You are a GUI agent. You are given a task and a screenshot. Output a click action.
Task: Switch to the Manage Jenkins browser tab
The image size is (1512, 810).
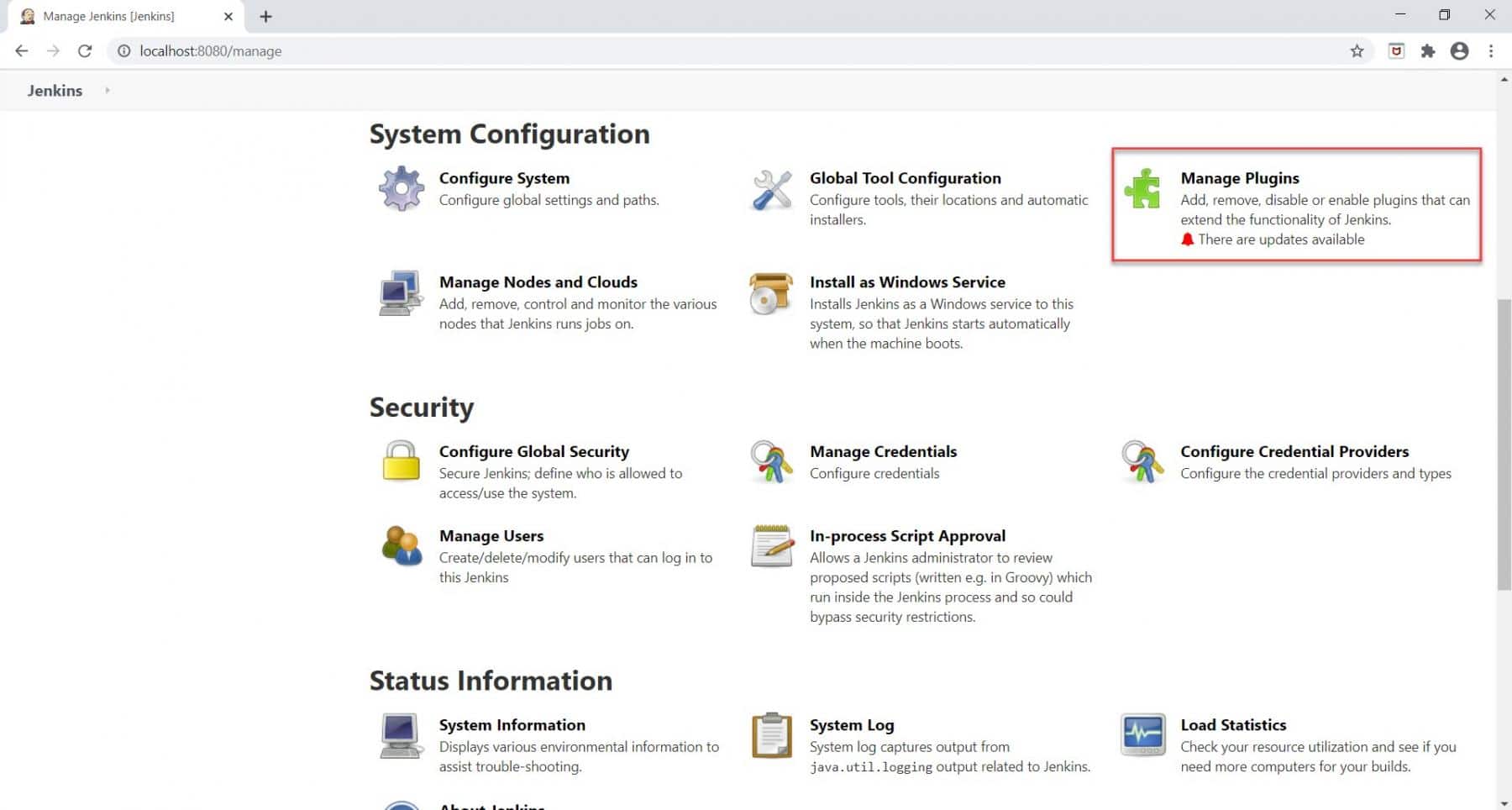109,16
